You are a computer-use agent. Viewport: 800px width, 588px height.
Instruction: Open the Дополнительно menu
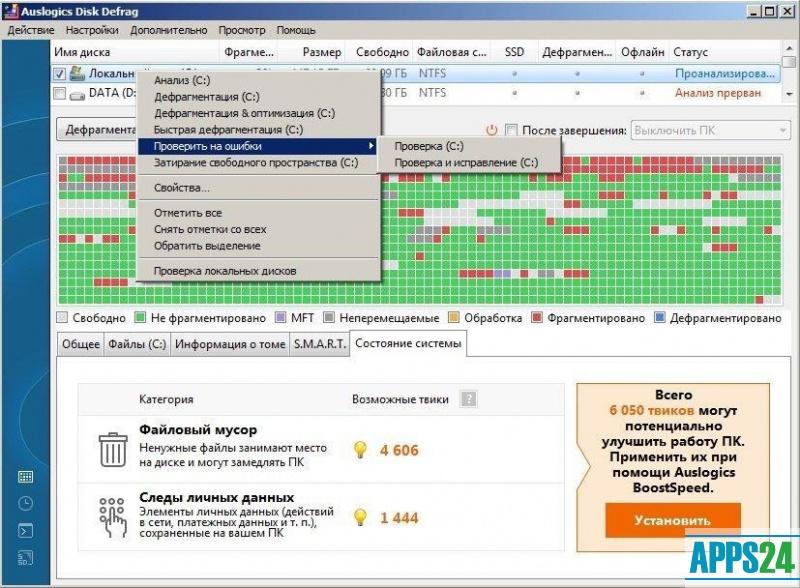coord(168,30)
